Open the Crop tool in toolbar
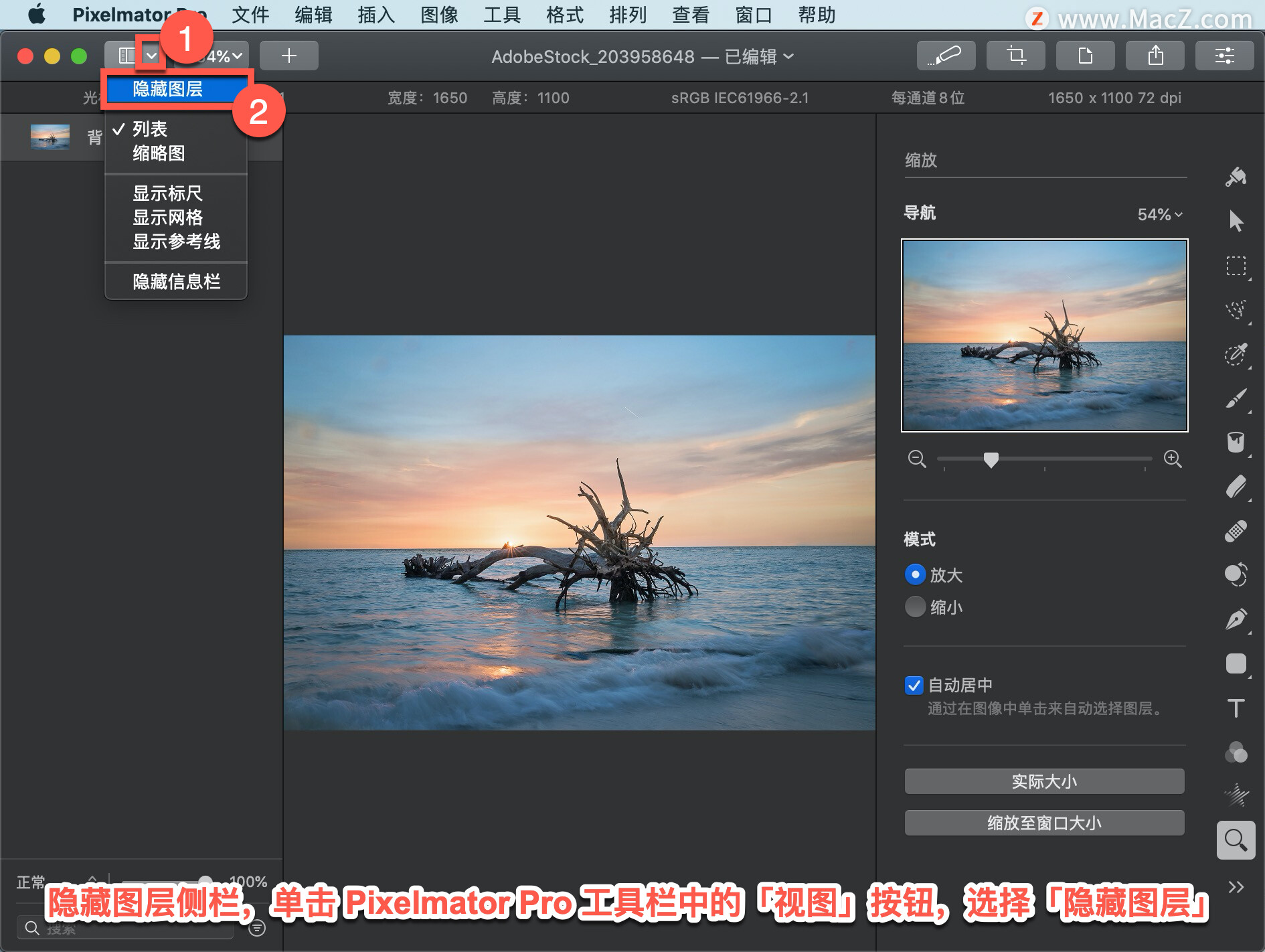 pyautogui.click(x=1016, y=56)
